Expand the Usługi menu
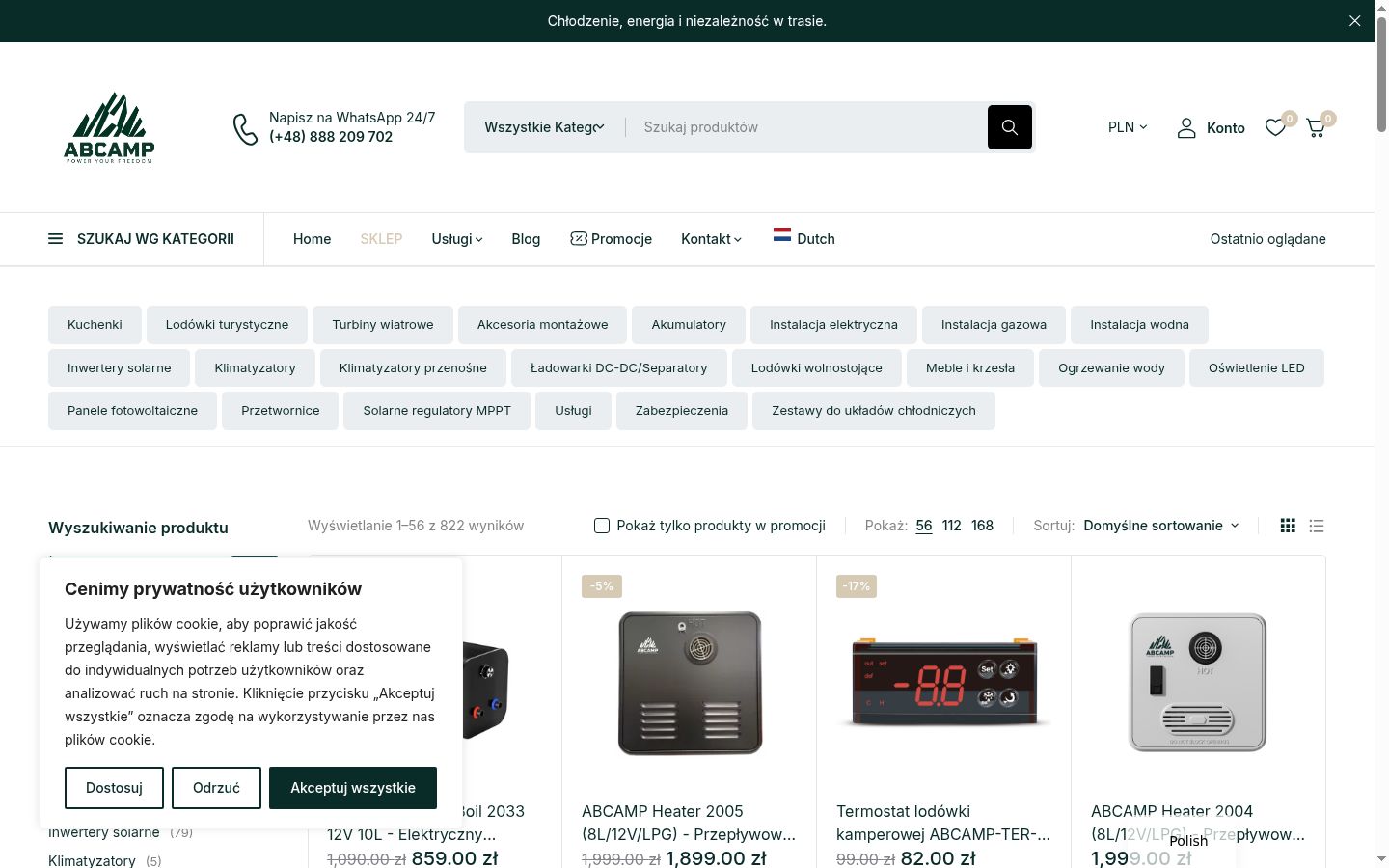This screenshot has height=868, width=1389. tap(457, 239)
